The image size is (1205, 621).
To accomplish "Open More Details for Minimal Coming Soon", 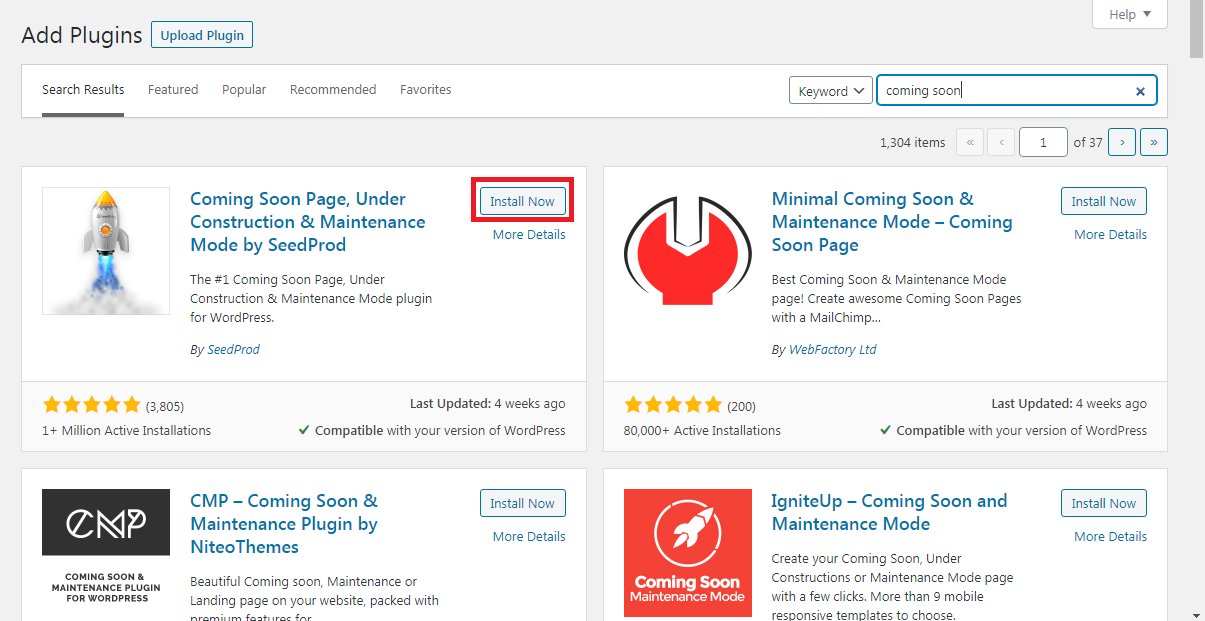I will (x=1111, y=235).
